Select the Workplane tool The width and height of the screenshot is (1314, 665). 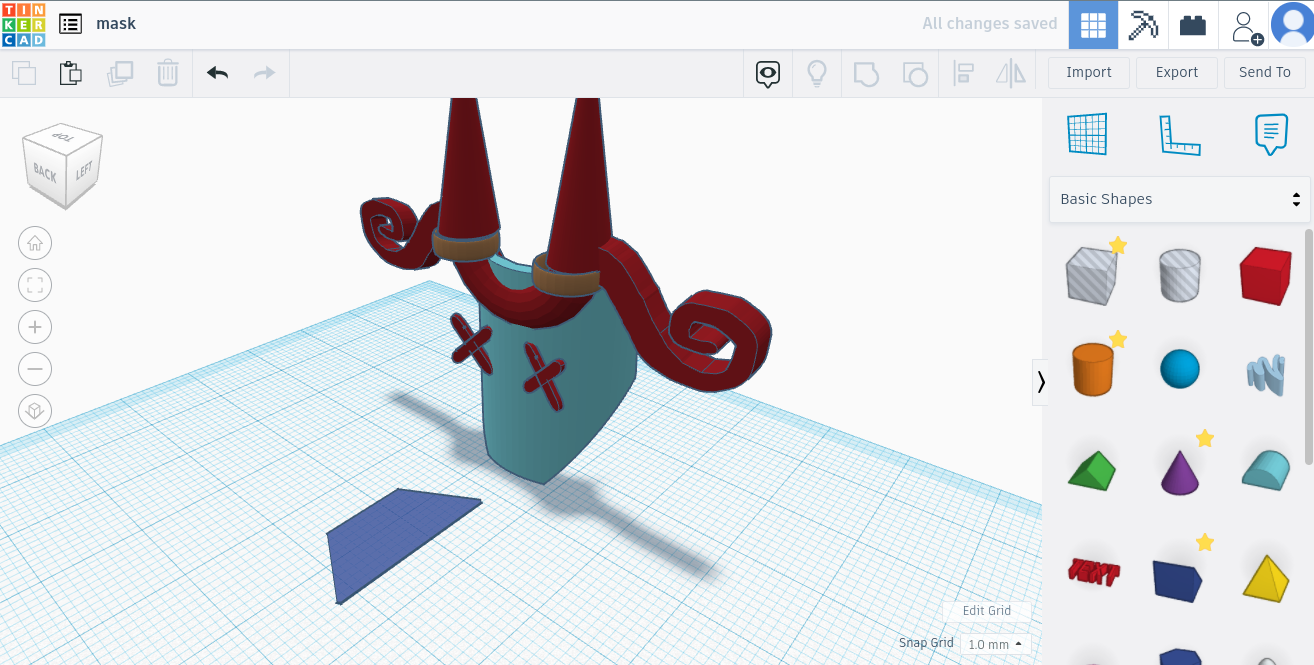pyautogui.click(x=1088, y=134)
